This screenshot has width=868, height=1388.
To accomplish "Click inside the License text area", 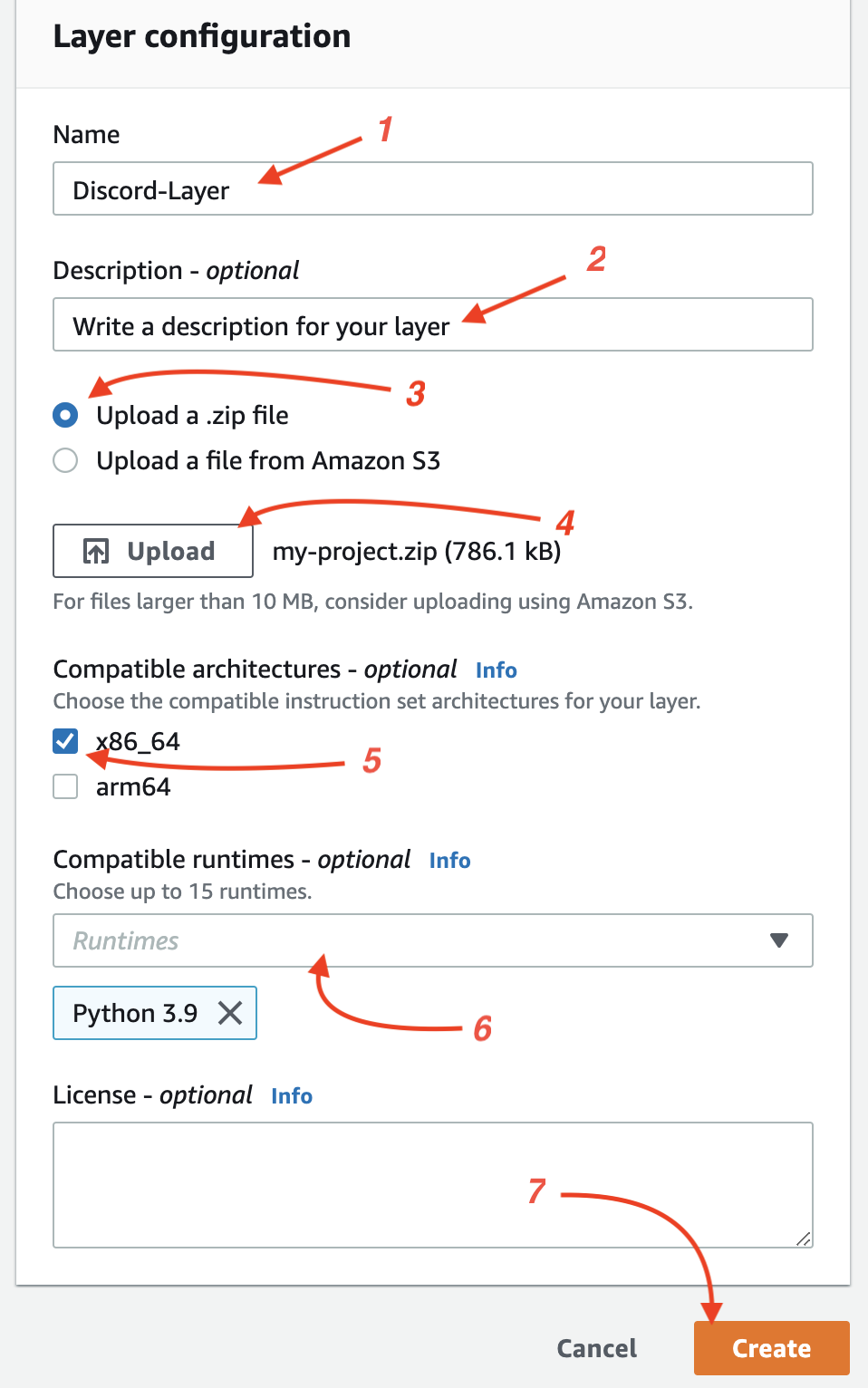I will click(433, 1185).
